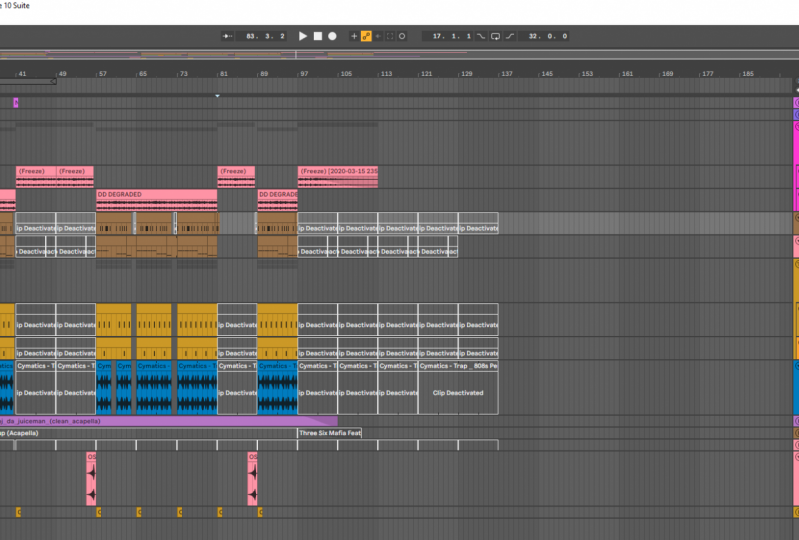Select the small purple clip at bar 41
Viewport: 799px width, 540px height.
point(16,103)
